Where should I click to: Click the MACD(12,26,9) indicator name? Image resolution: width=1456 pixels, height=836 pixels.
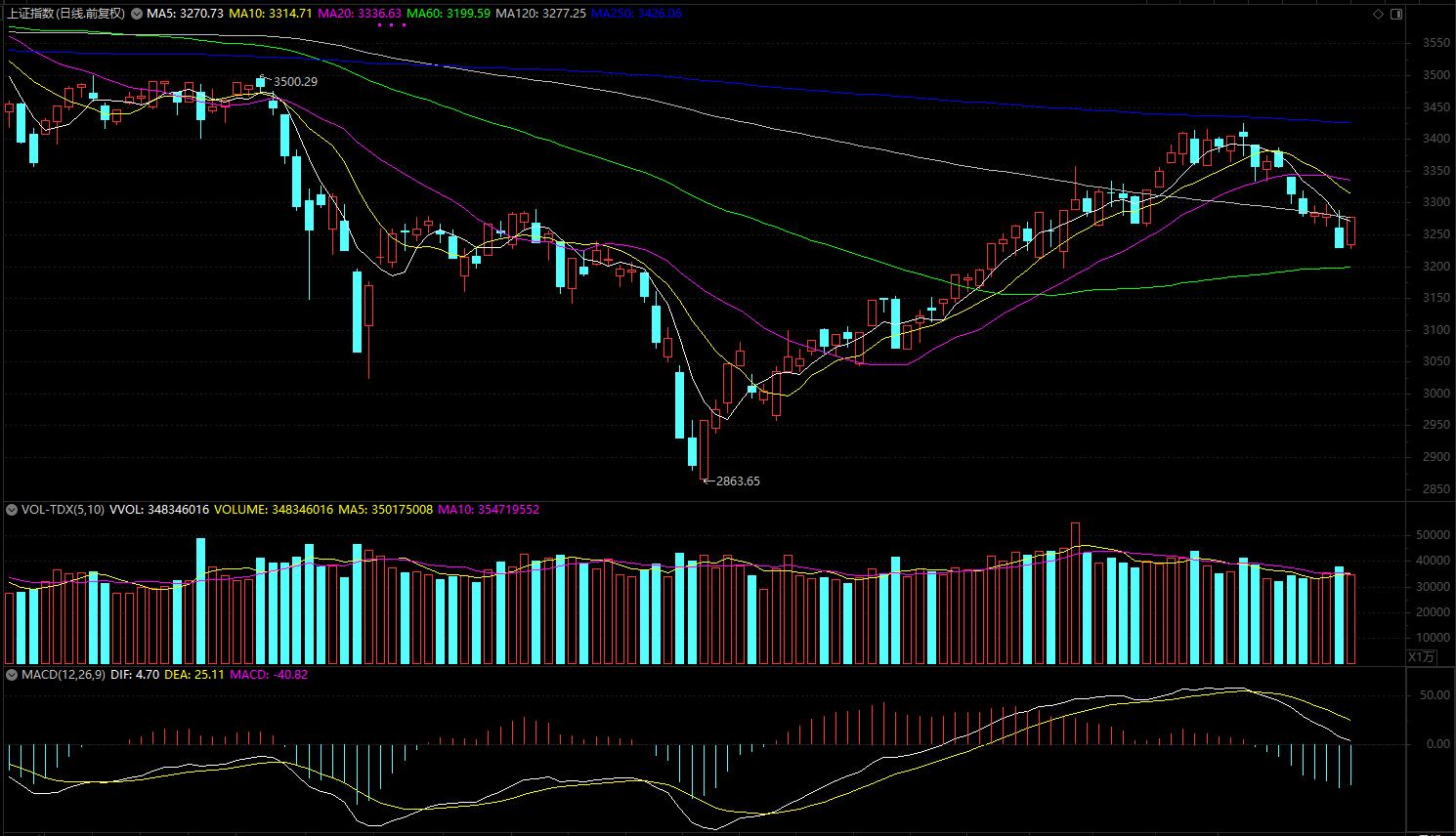(64, 674)
